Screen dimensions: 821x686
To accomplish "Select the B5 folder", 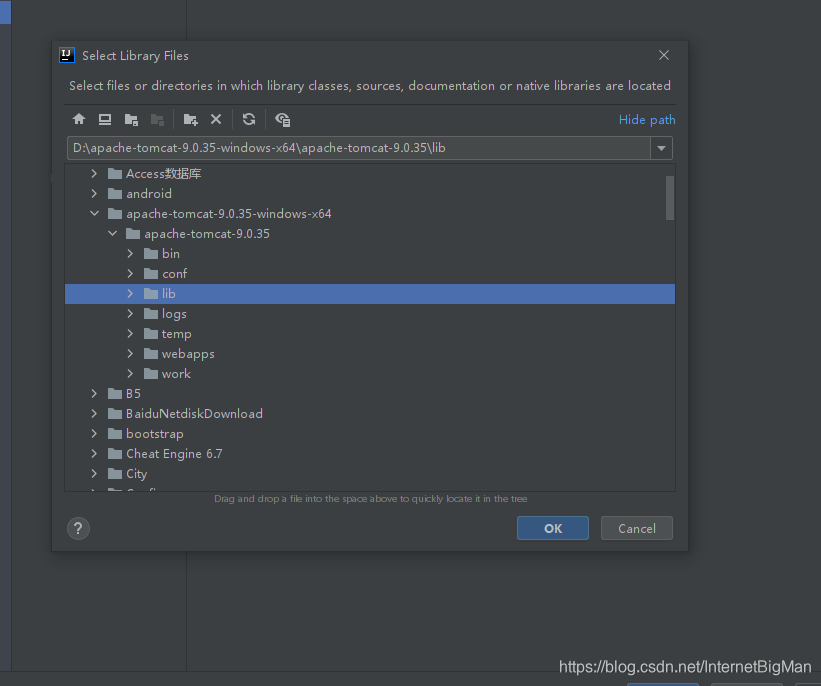I will (370, 393).
